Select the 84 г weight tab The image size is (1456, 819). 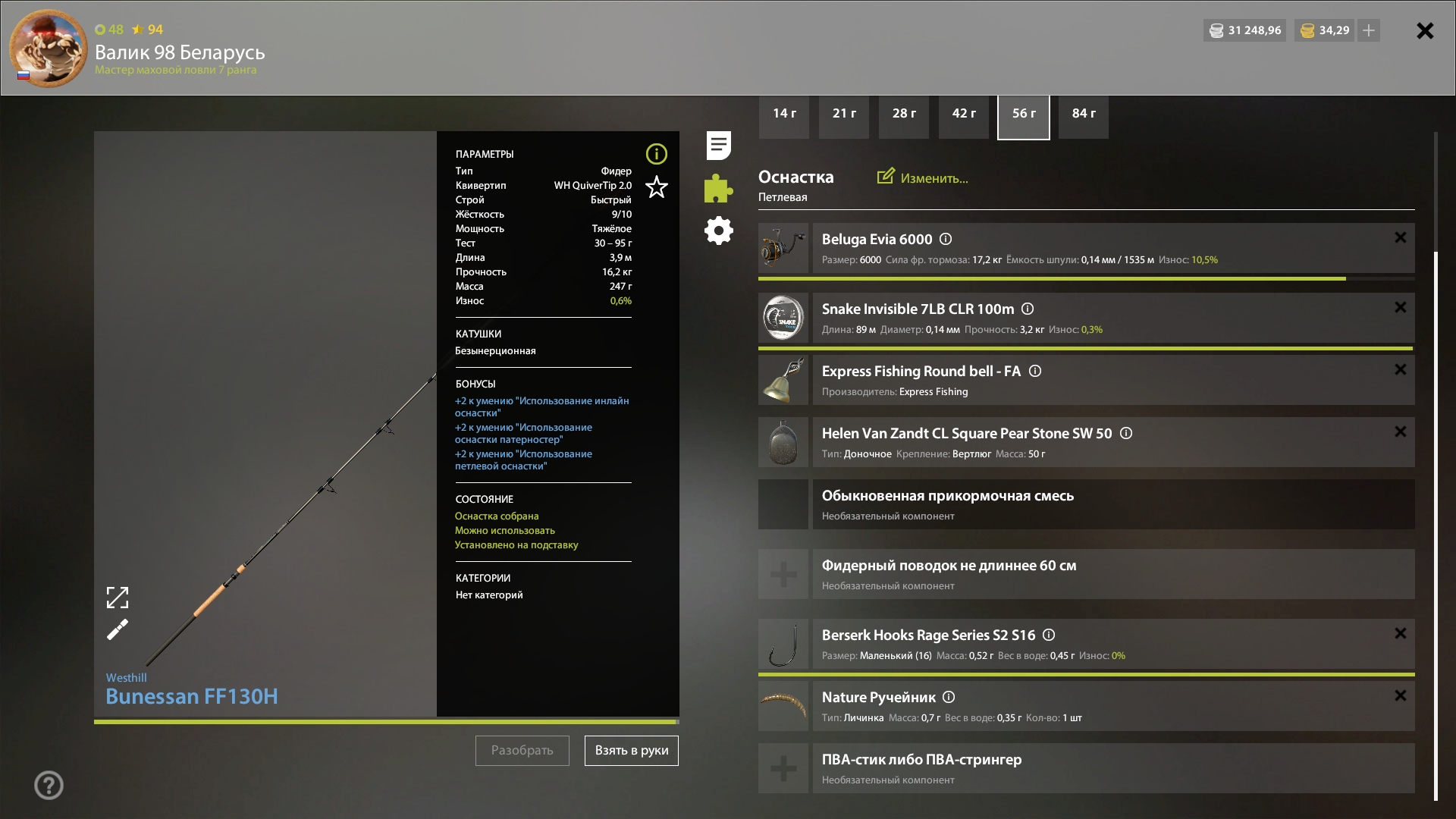pyautogui.click(x=1083, y=114)
